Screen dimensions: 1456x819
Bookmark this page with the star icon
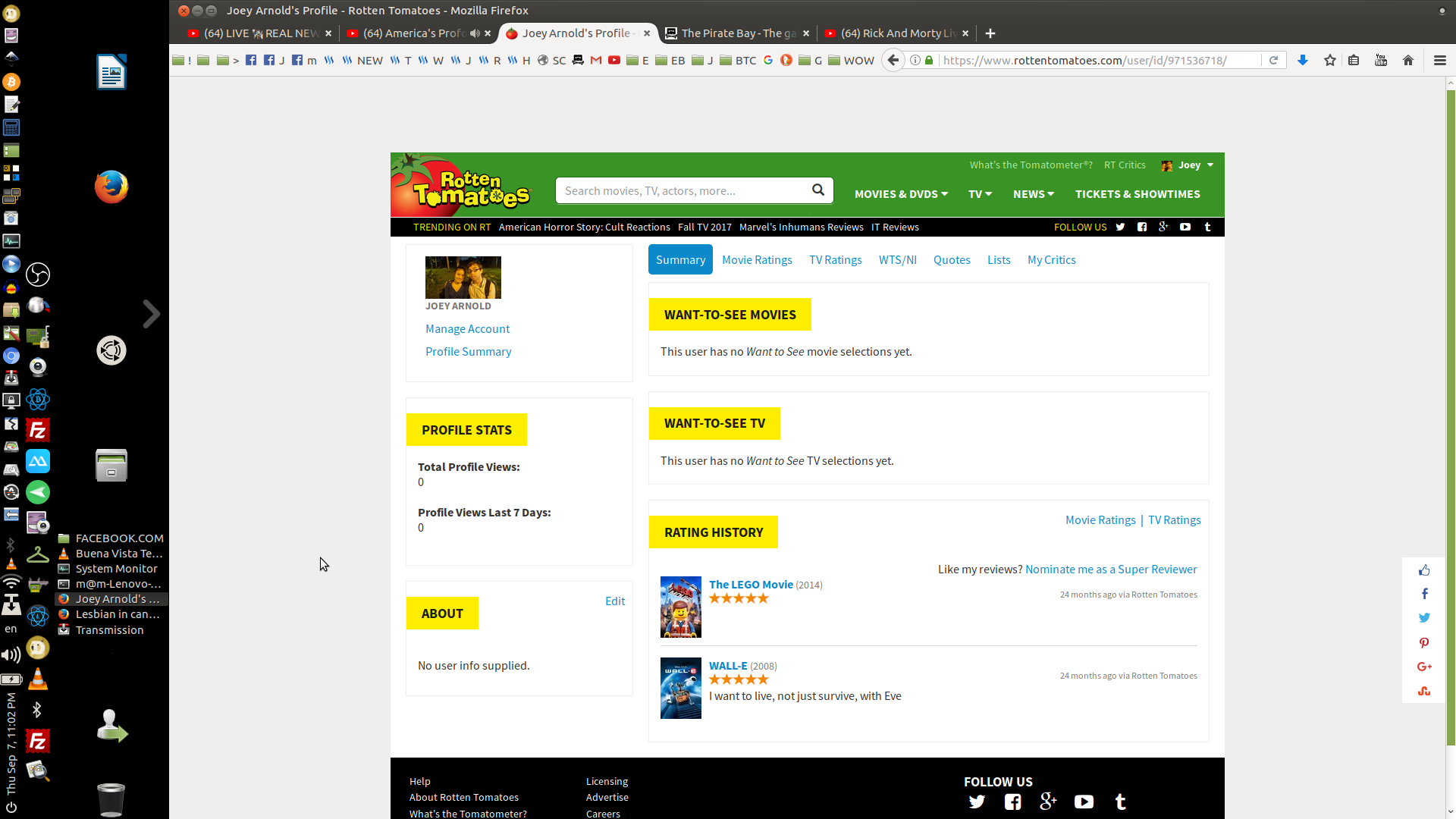pos(1329,60)
